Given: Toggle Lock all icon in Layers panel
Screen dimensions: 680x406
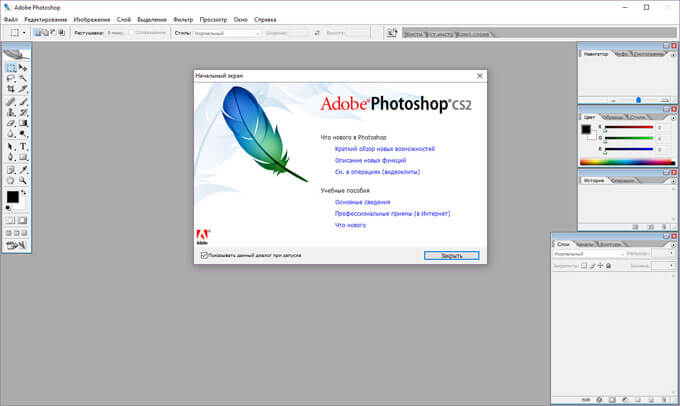Looking at the screenshot, I should pyautogui.click(x=608, y=266).
